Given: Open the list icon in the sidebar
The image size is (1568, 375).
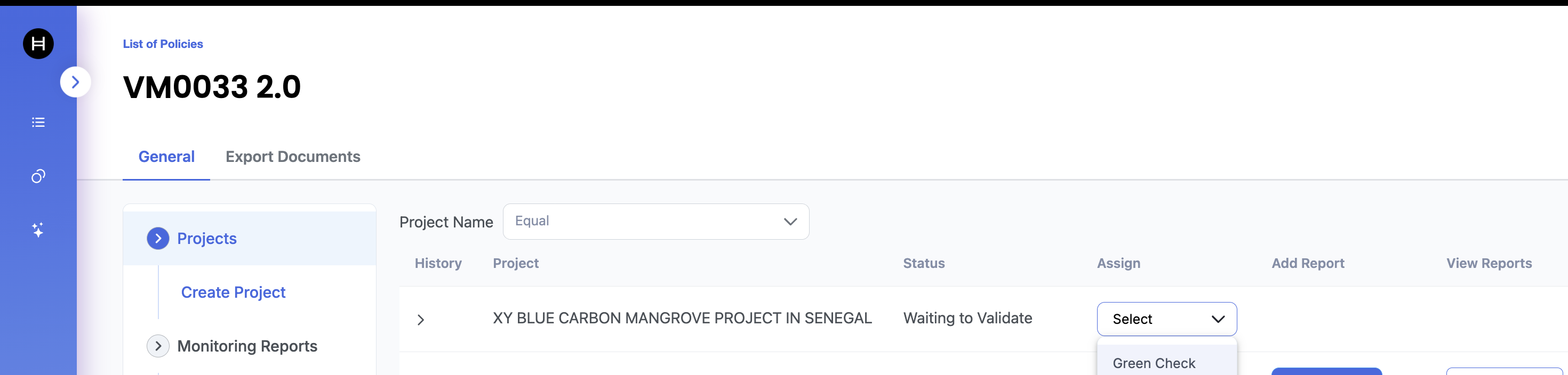Looking at the screenshot, I should point(38,122).
